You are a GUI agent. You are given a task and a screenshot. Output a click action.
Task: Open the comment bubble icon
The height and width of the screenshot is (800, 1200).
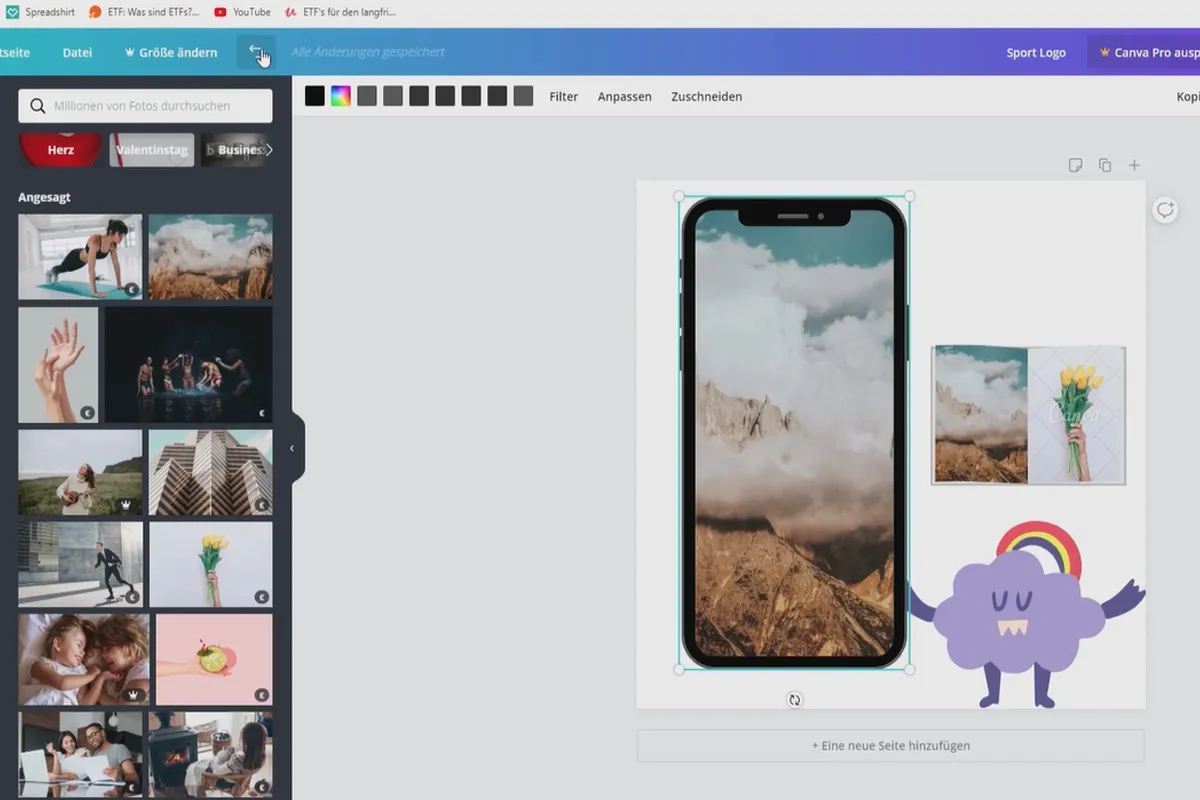(1165, 210)
